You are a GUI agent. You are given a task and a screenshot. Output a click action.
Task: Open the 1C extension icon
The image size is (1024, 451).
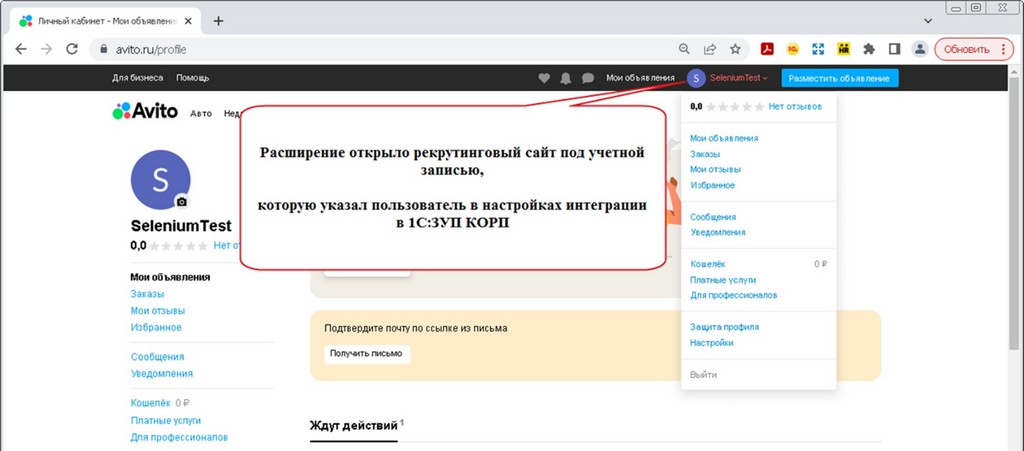793,49
